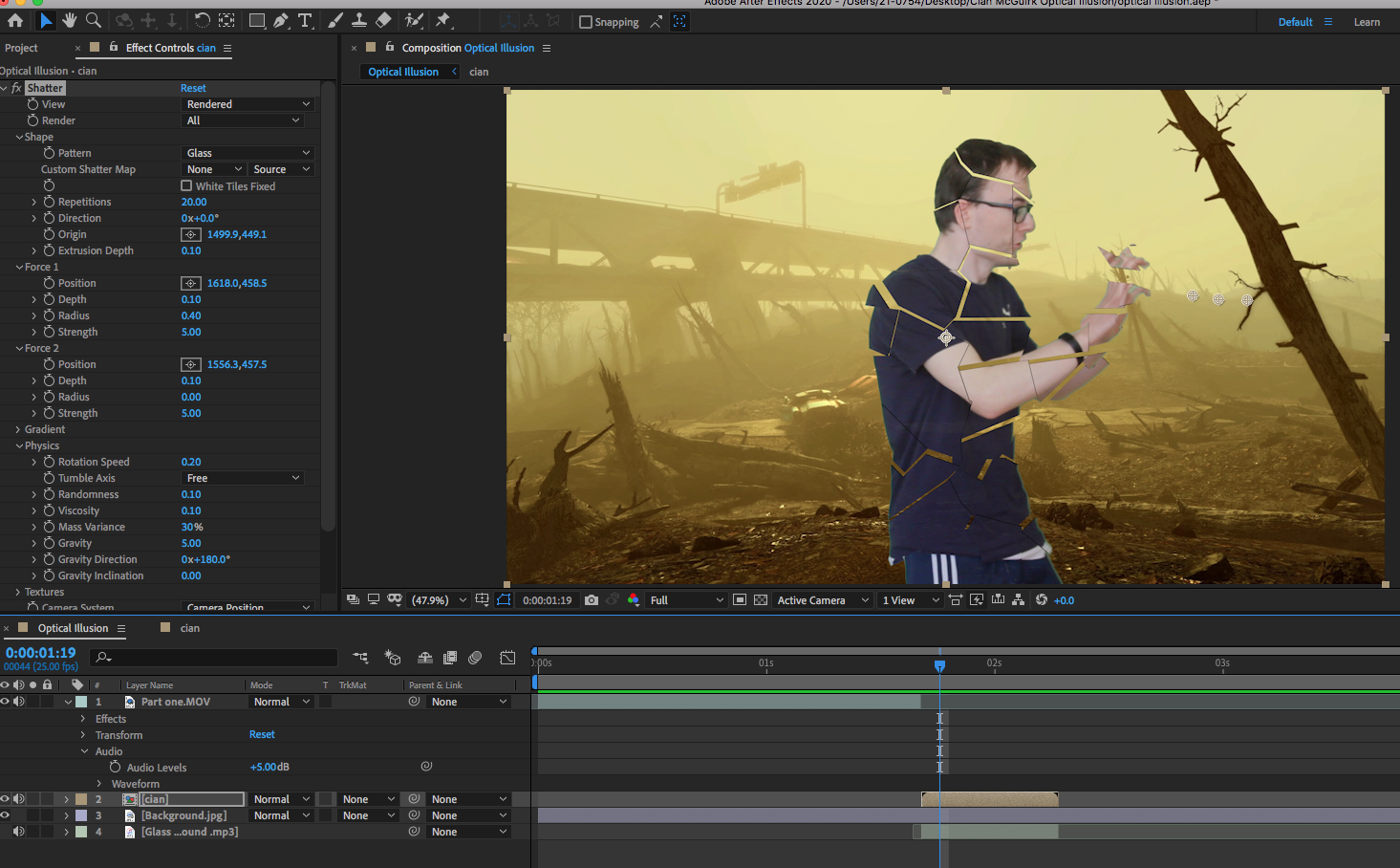Screen dimensions: 1400x868
Task: Check the White Tiles Fixed box
Action: [x=186, y=185]
